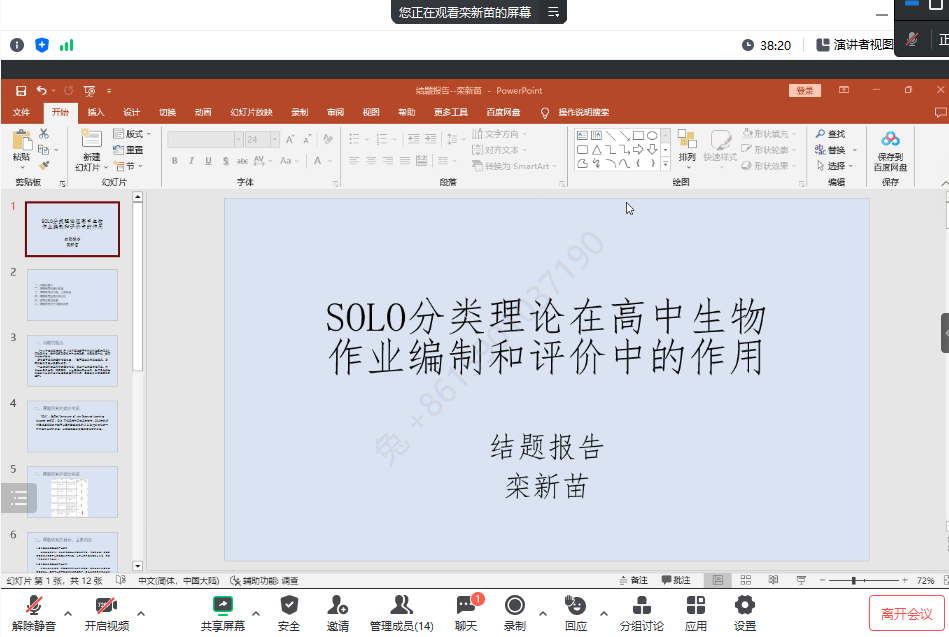Image resolution: width=949 pixels, height=637 pixels.
Task: Turn on the video camera
Action: tap(106, 605)
